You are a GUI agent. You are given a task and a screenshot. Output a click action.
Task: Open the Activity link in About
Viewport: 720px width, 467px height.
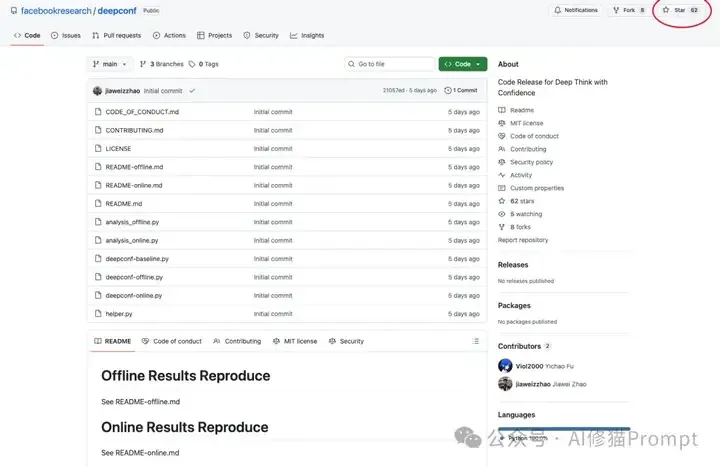515,175
